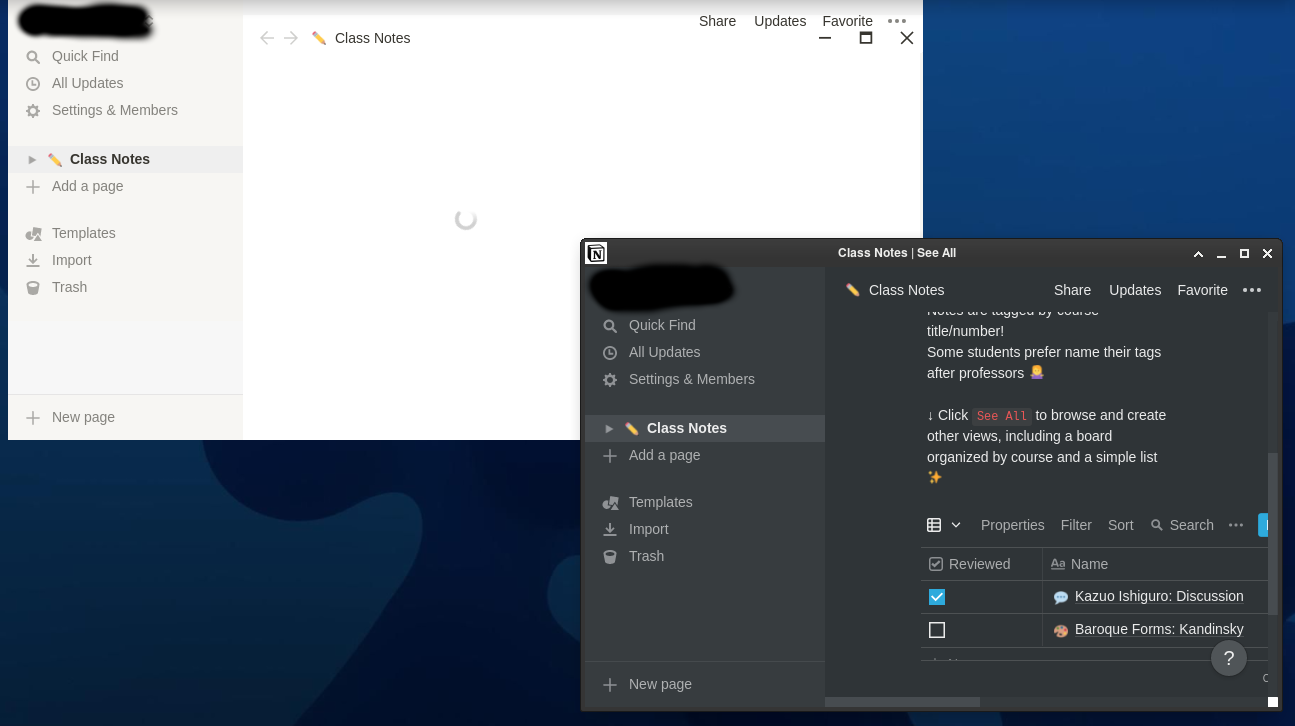The image size is (1295, 726).
Task: Open the table view icon in the view switcher
Action: [934, 525]
